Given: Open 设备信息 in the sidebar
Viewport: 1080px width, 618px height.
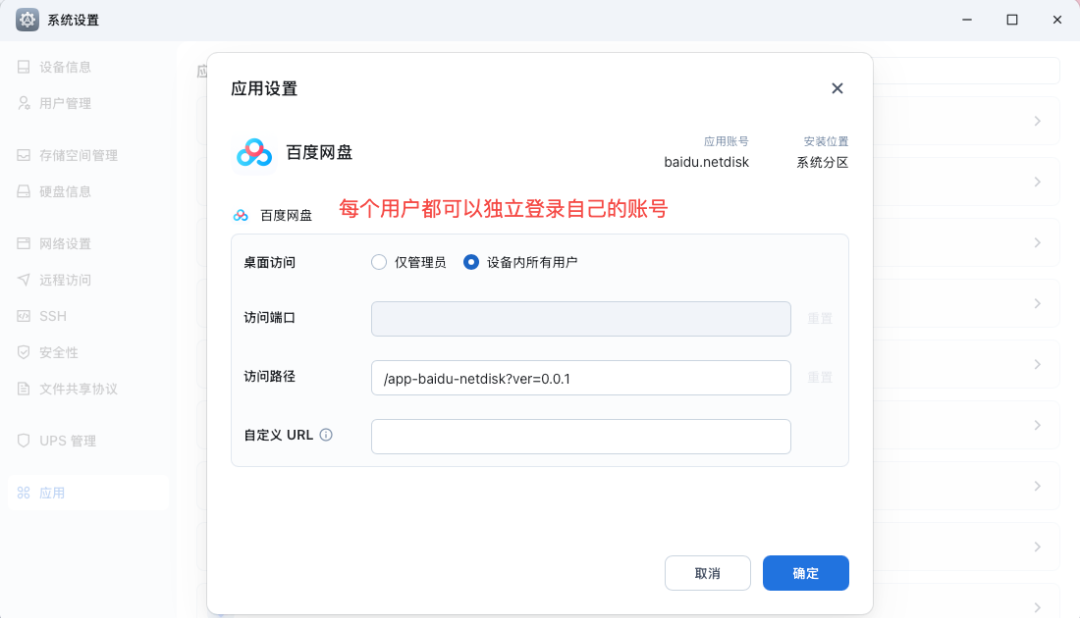Looking at the screenshot, I should click(54, 67).
